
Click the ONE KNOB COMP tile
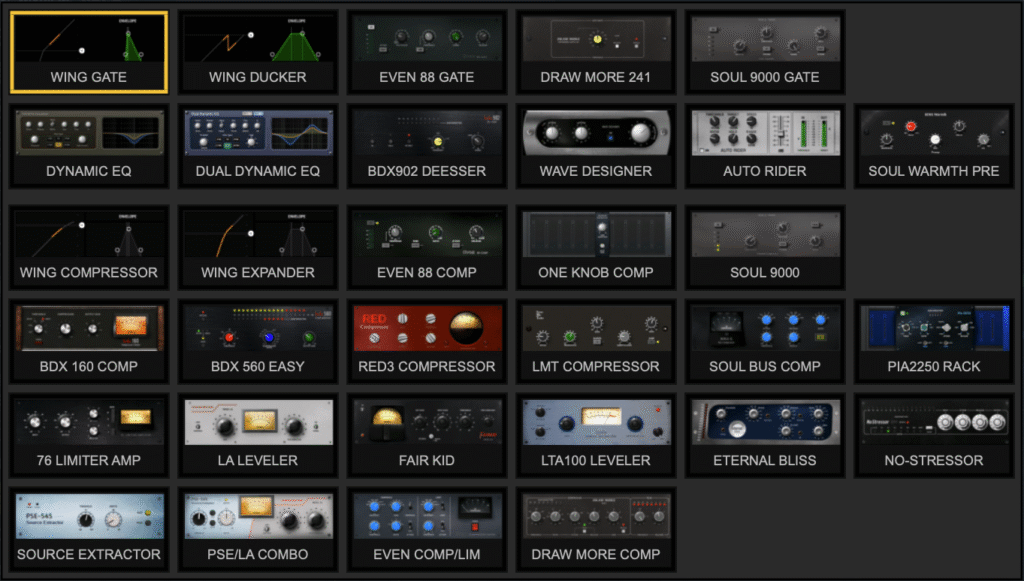click(x=596, y=247)
